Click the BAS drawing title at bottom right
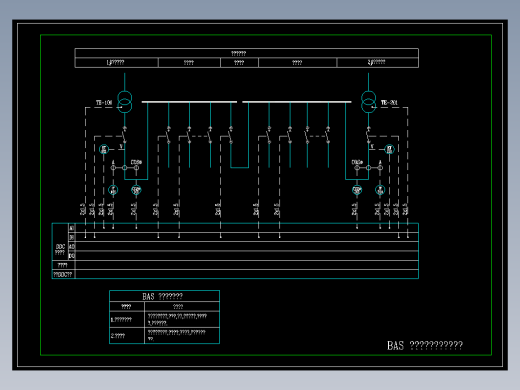Viewport: 520px width, 390px height. (425, 346)
